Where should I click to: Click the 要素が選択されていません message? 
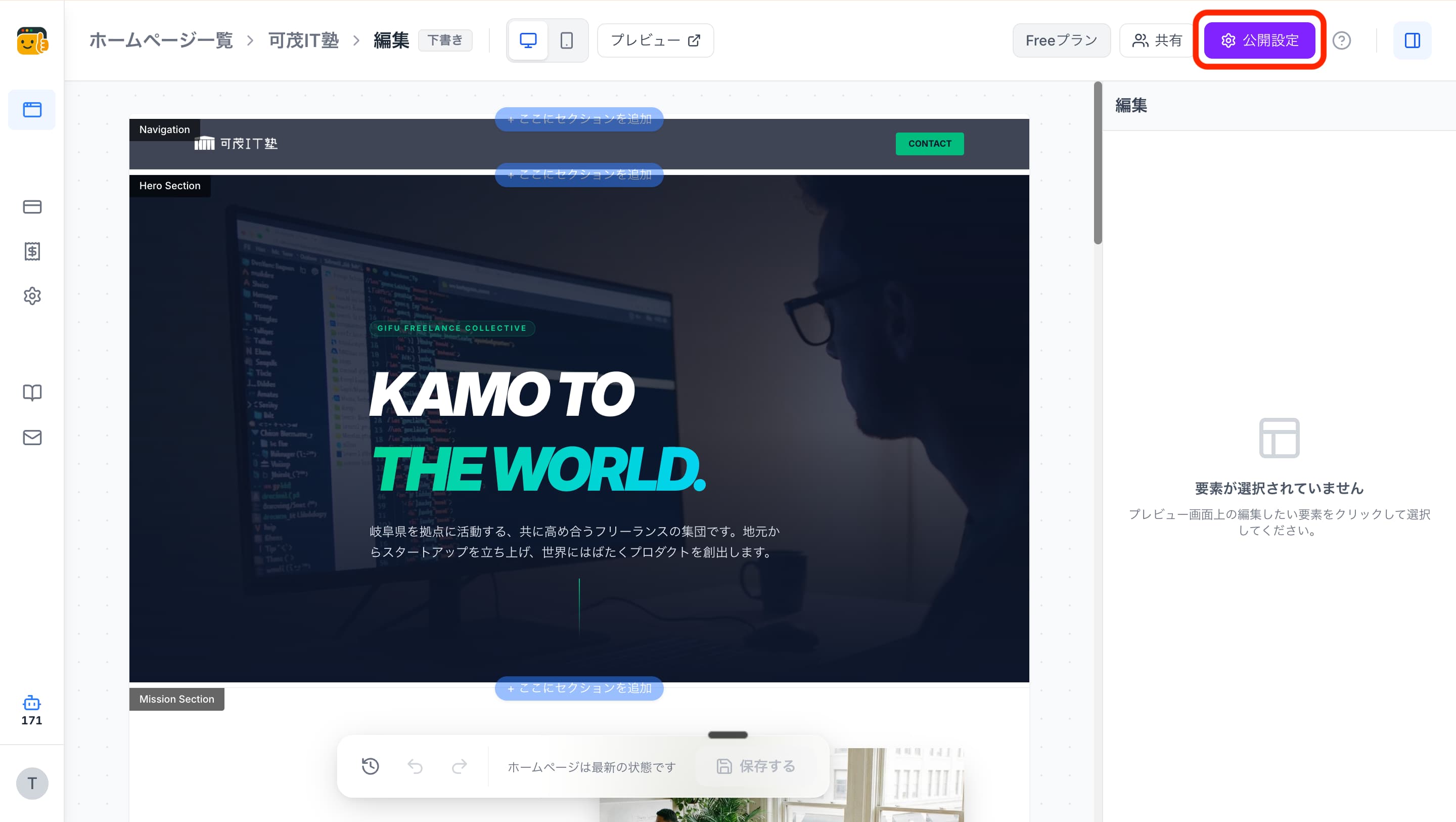pos(1279,488)
